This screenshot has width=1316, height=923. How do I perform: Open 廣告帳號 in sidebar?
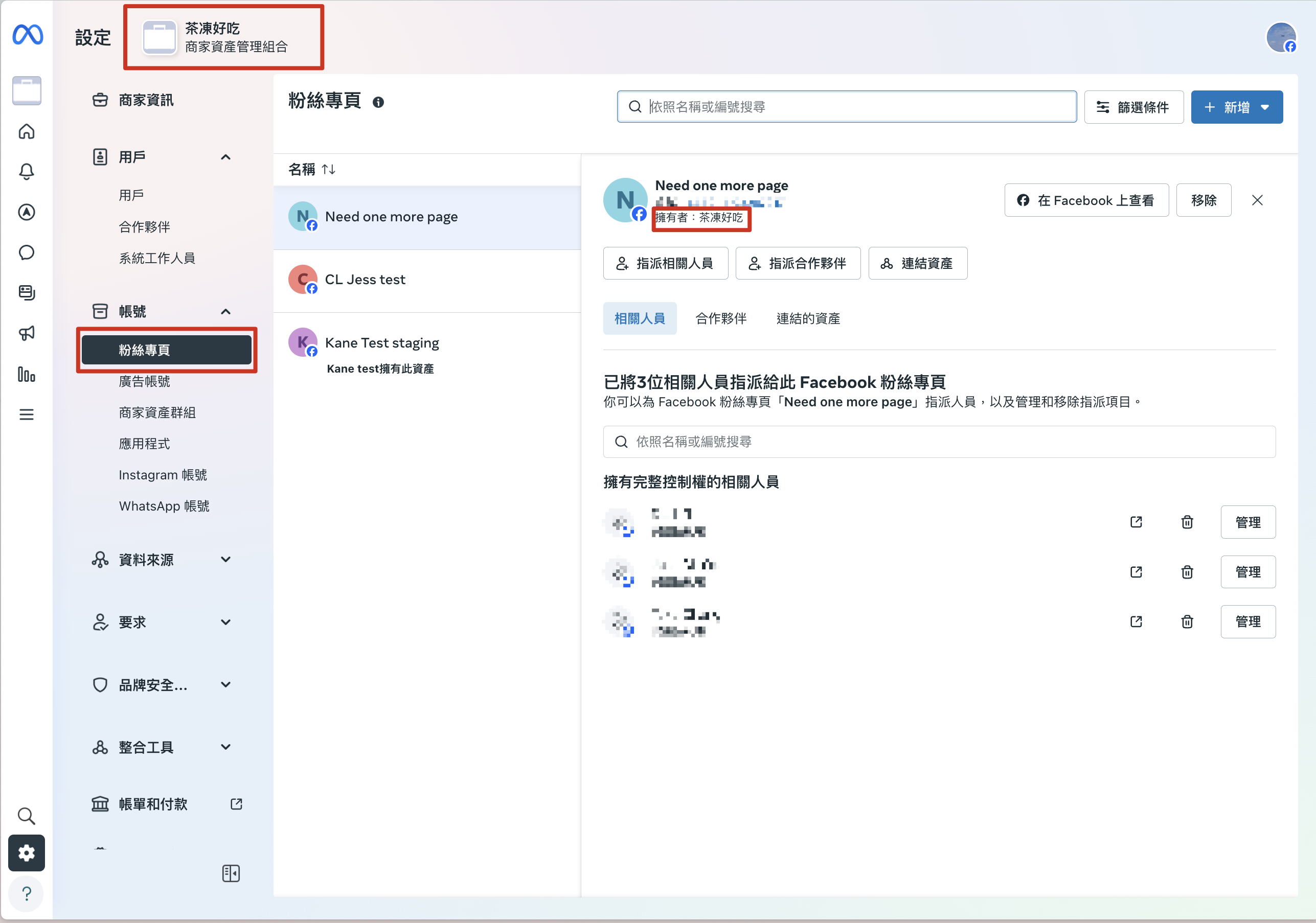145,382
